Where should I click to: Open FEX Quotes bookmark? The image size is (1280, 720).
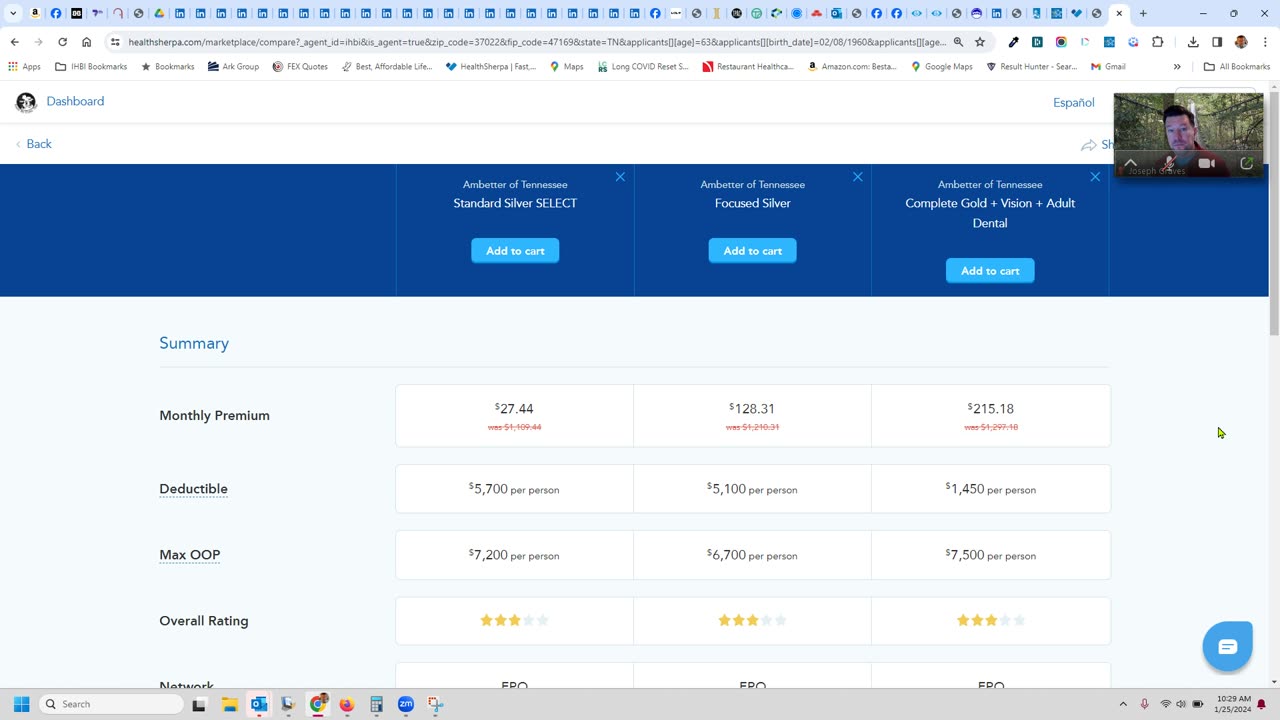pyautogui.click(x=300, y=67)
